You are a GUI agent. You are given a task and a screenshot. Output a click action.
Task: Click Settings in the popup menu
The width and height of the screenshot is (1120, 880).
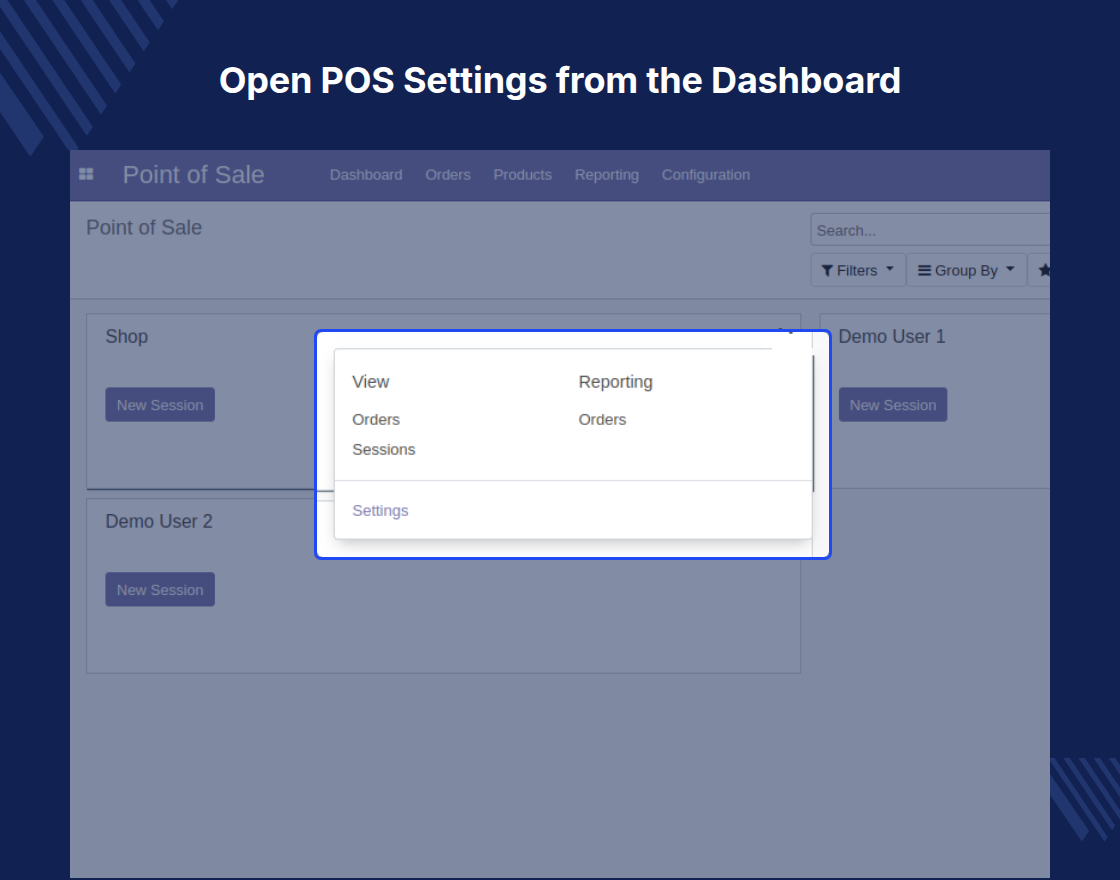380,511
